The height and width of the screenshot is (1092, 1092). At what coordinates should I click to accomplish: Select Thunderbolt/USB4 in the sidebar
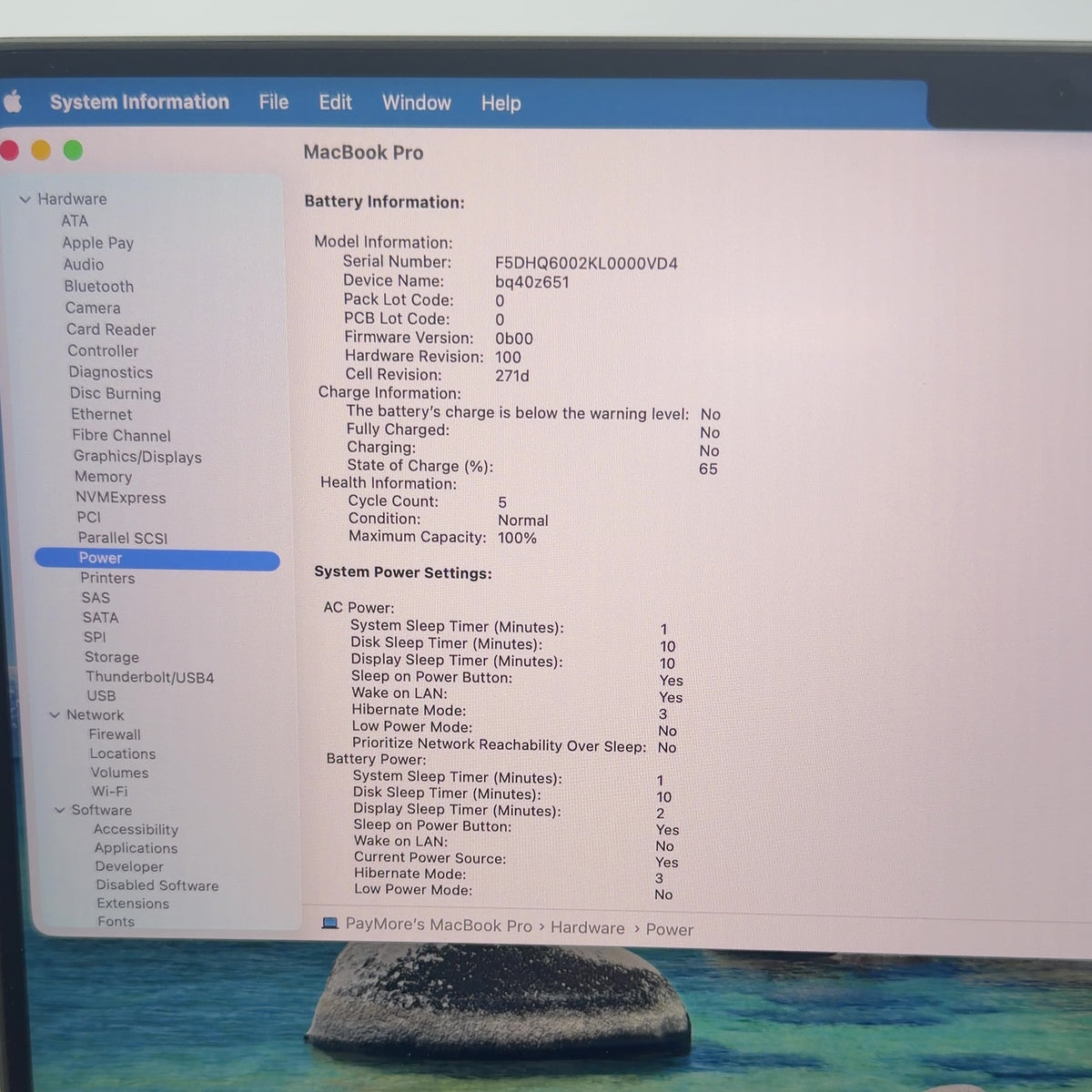[150, 677]
